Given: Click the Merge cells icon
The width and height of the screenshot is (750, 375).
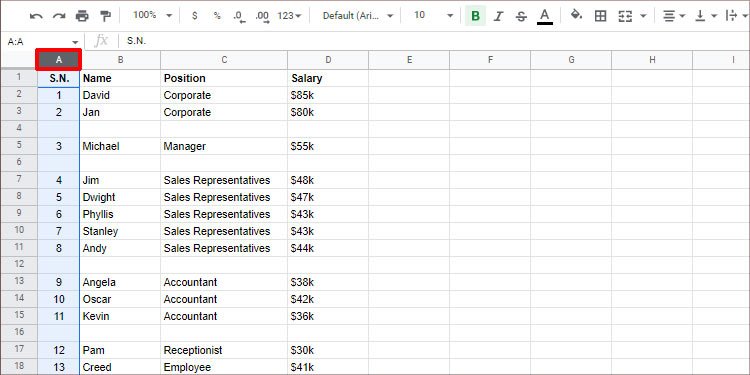Looking at the screenshot, I should 625,16.
